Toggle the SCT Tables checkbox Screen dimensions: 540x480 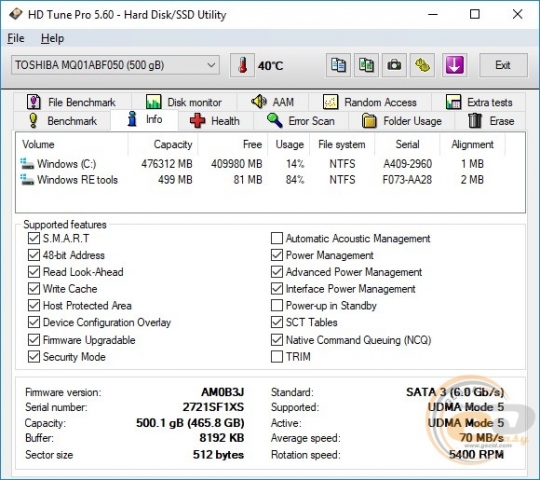tap(277, 322)
